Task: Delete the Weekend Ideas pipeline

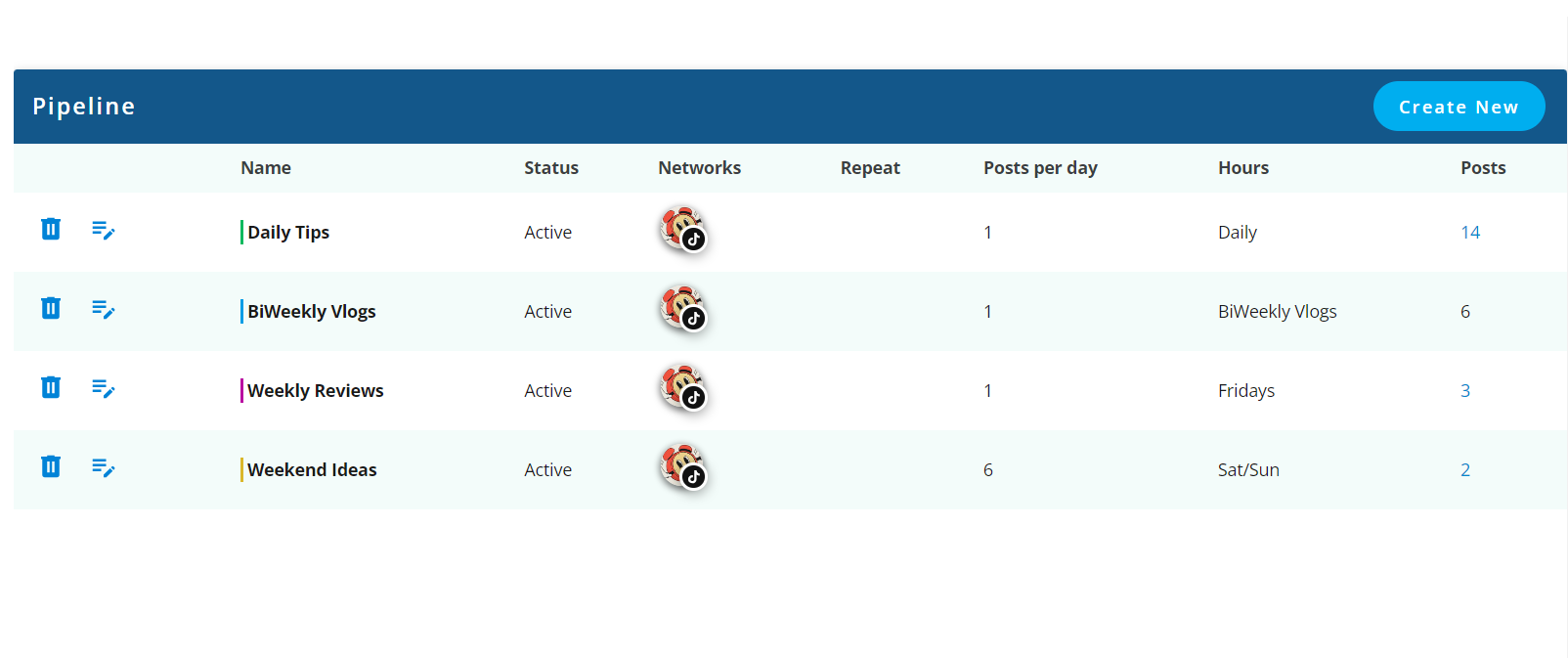Action: pos(51,466)
